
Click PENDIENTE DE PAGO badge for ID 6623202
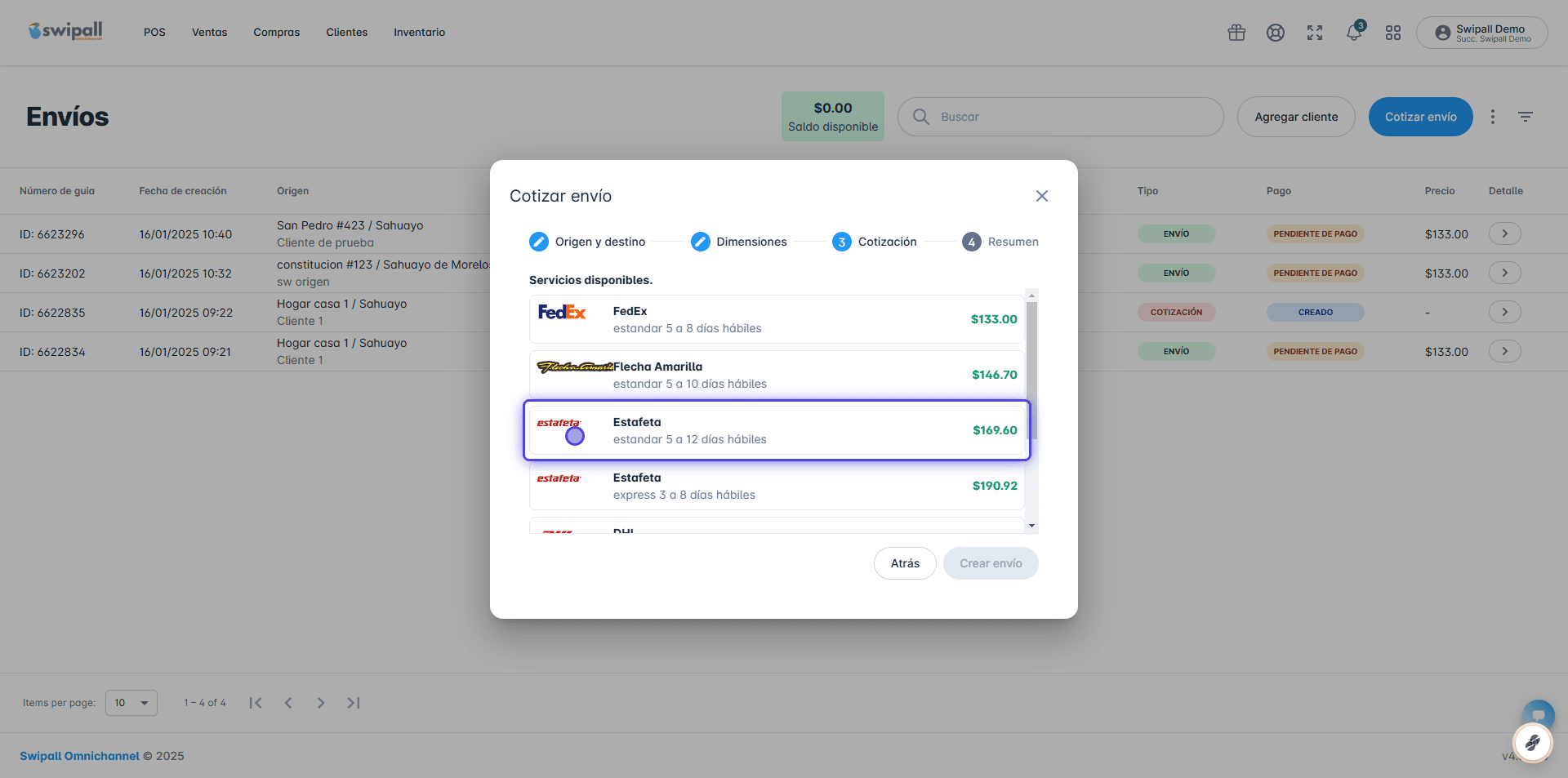pos(1316,273)
